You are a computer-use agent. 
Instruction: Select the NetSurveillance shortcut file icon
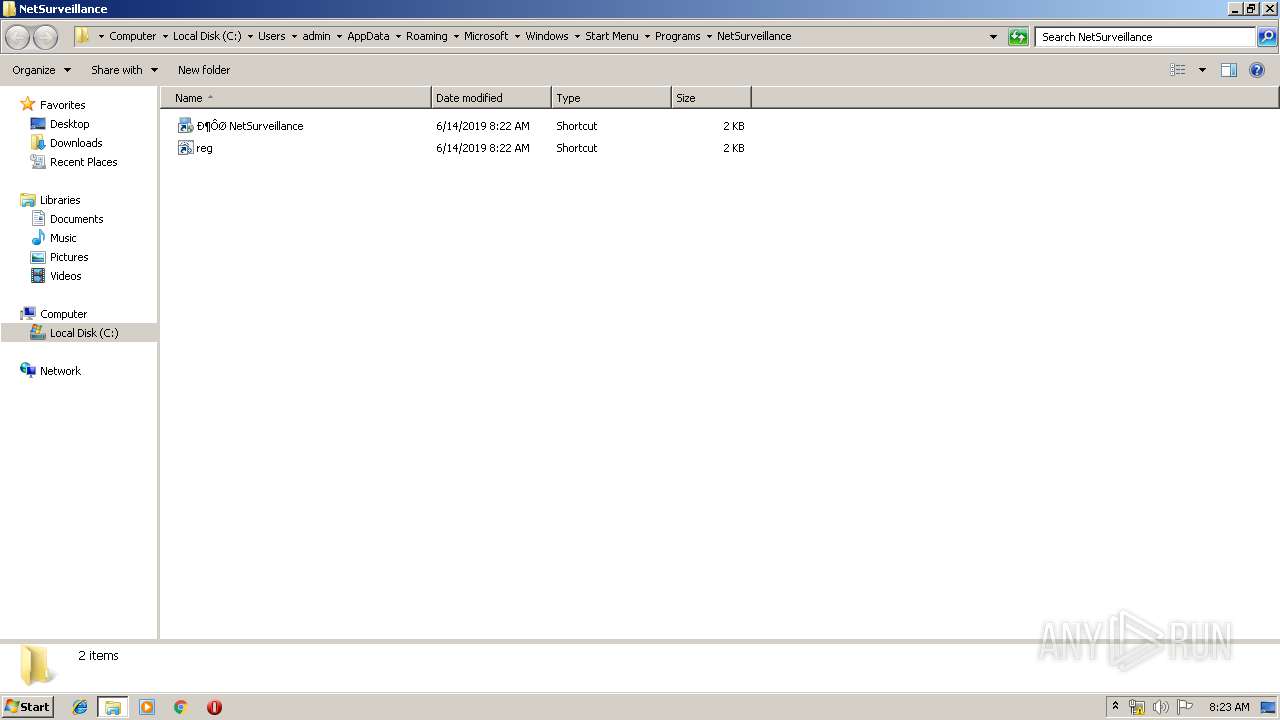(185, 126)
